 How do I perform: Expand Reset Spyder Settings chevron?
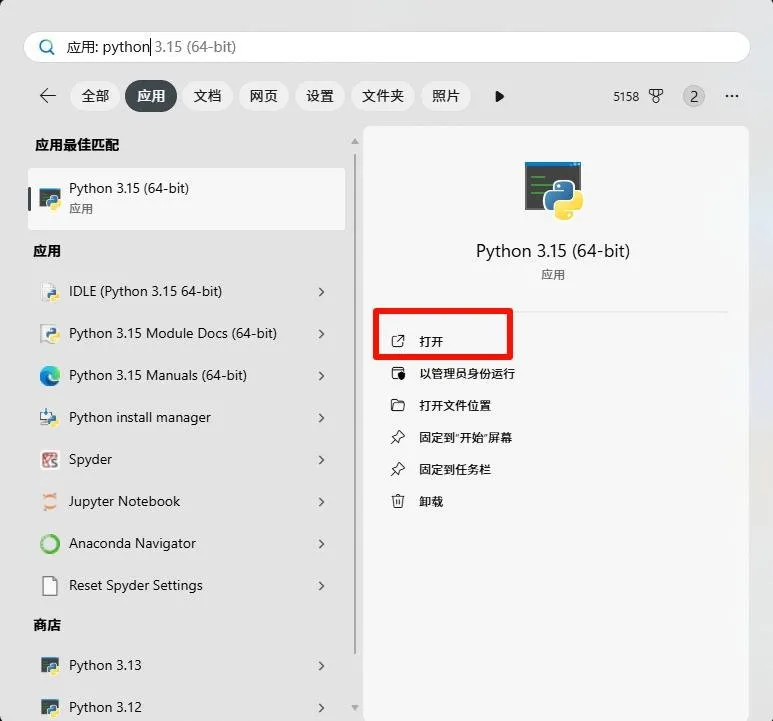point(321,585)
